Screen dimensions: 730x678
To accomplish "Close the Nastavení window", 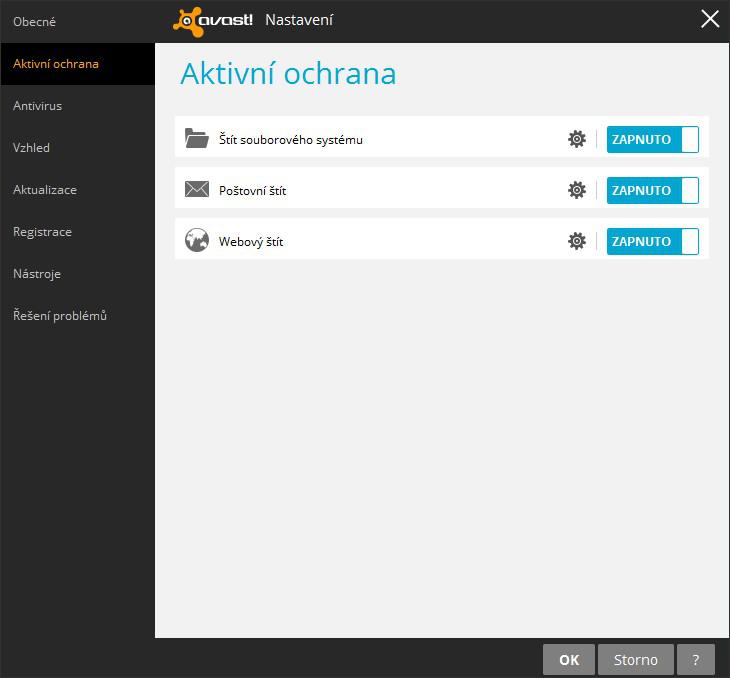I will 710,19.
